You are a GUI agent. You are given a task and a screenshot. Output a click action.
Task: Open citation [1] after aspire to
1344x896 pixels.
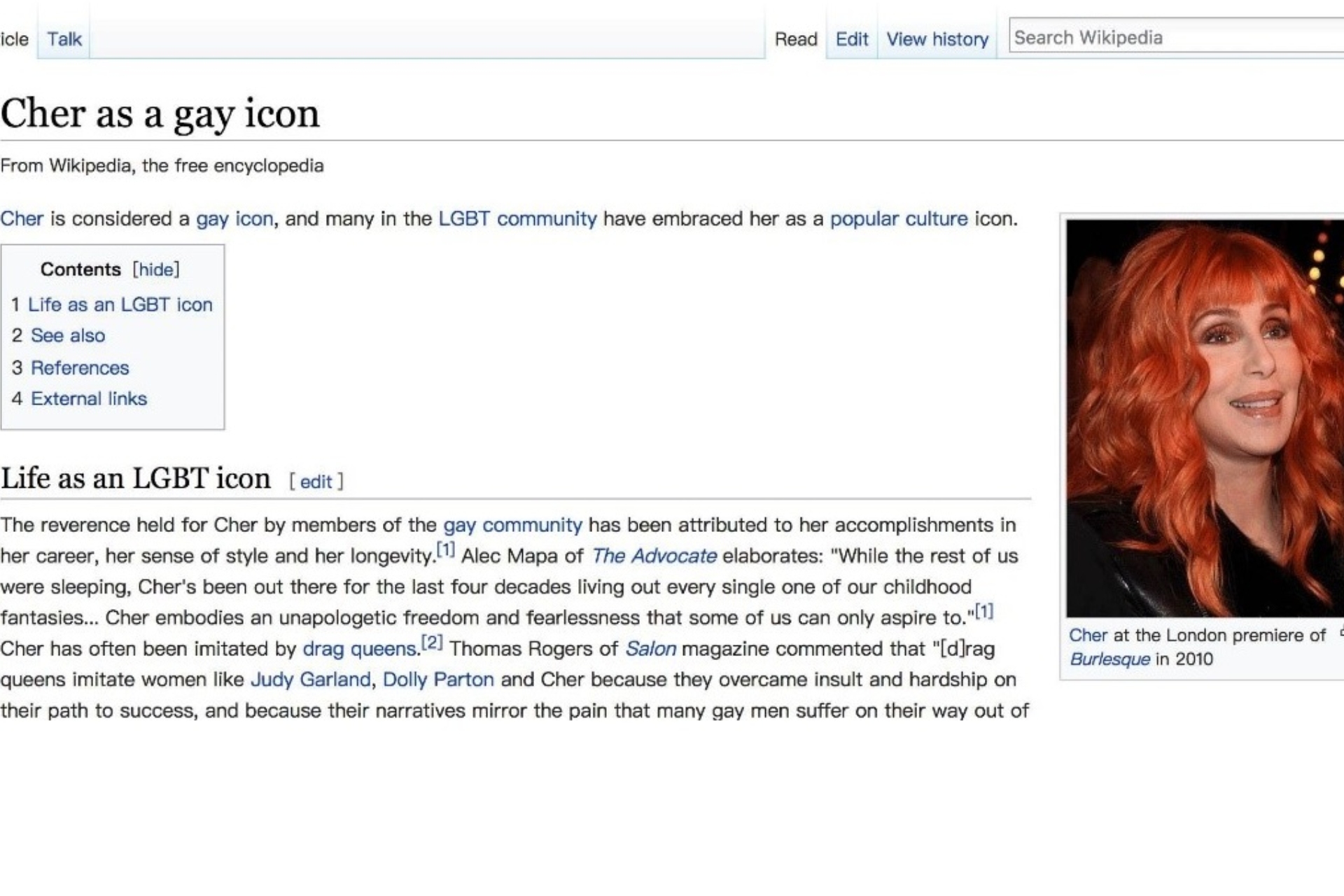click(984, 611)
